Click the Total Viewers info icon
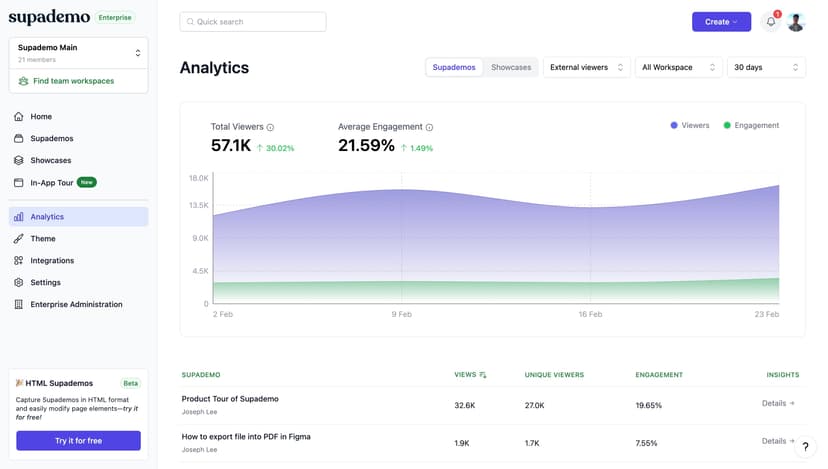828x469 pixels. pyautogui.click(x=270, y=127)
